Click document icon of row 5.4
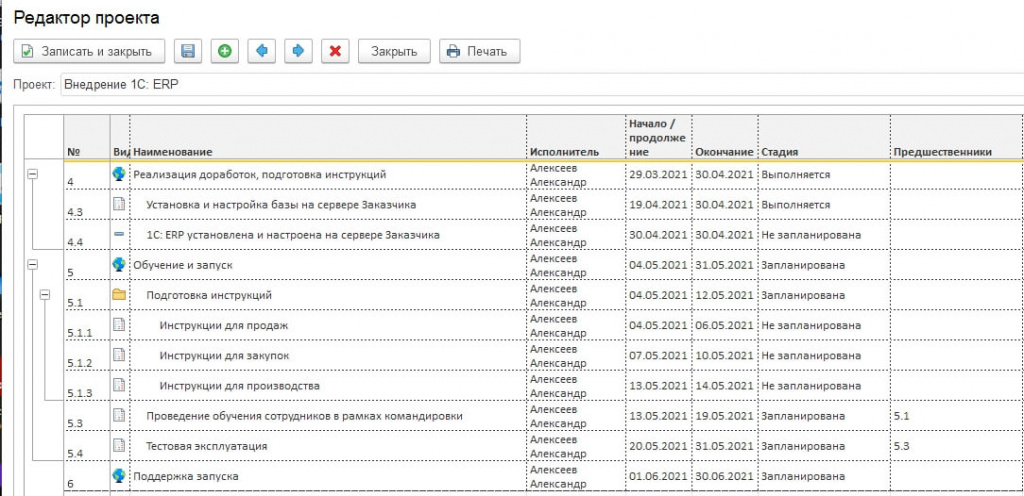The height and width of the screenshot is (496, 1024). pos(119,445)
